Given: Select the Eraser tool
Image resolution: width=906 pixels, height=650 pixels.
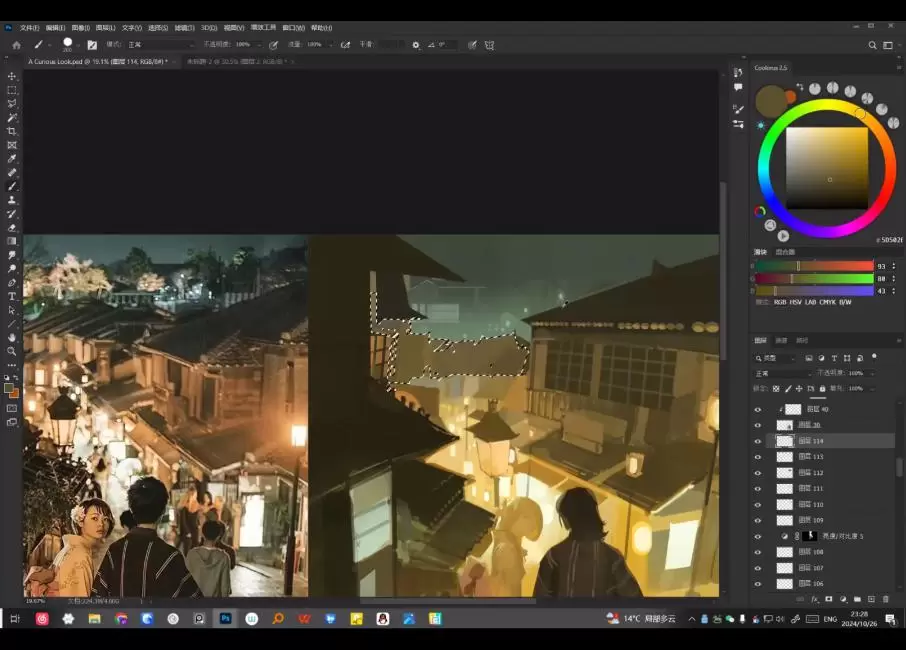Looking at the screenshot, I should (12, 228).
